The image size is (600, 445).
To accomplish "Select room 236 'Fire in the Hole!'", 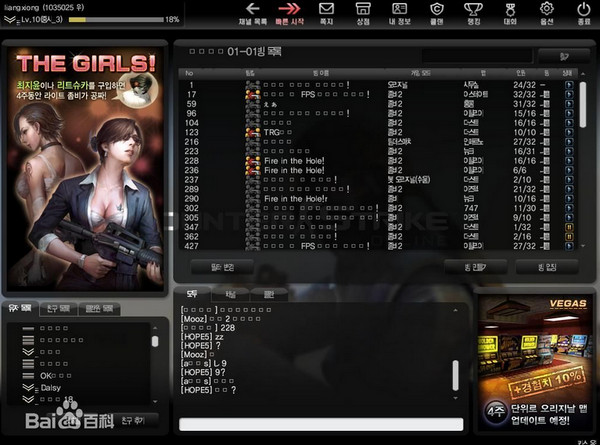I will (377, 170).
